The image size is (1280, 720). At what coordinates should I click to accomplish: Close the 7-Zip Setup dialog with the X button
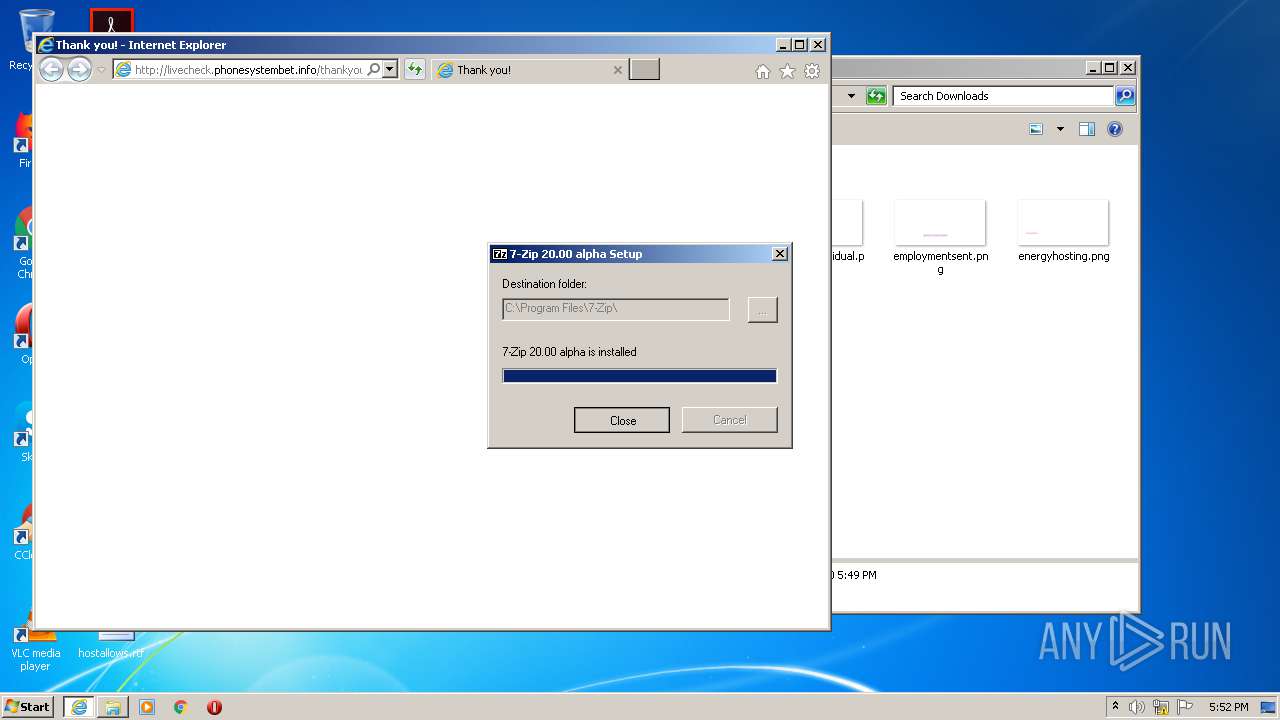tap(780, 254)
